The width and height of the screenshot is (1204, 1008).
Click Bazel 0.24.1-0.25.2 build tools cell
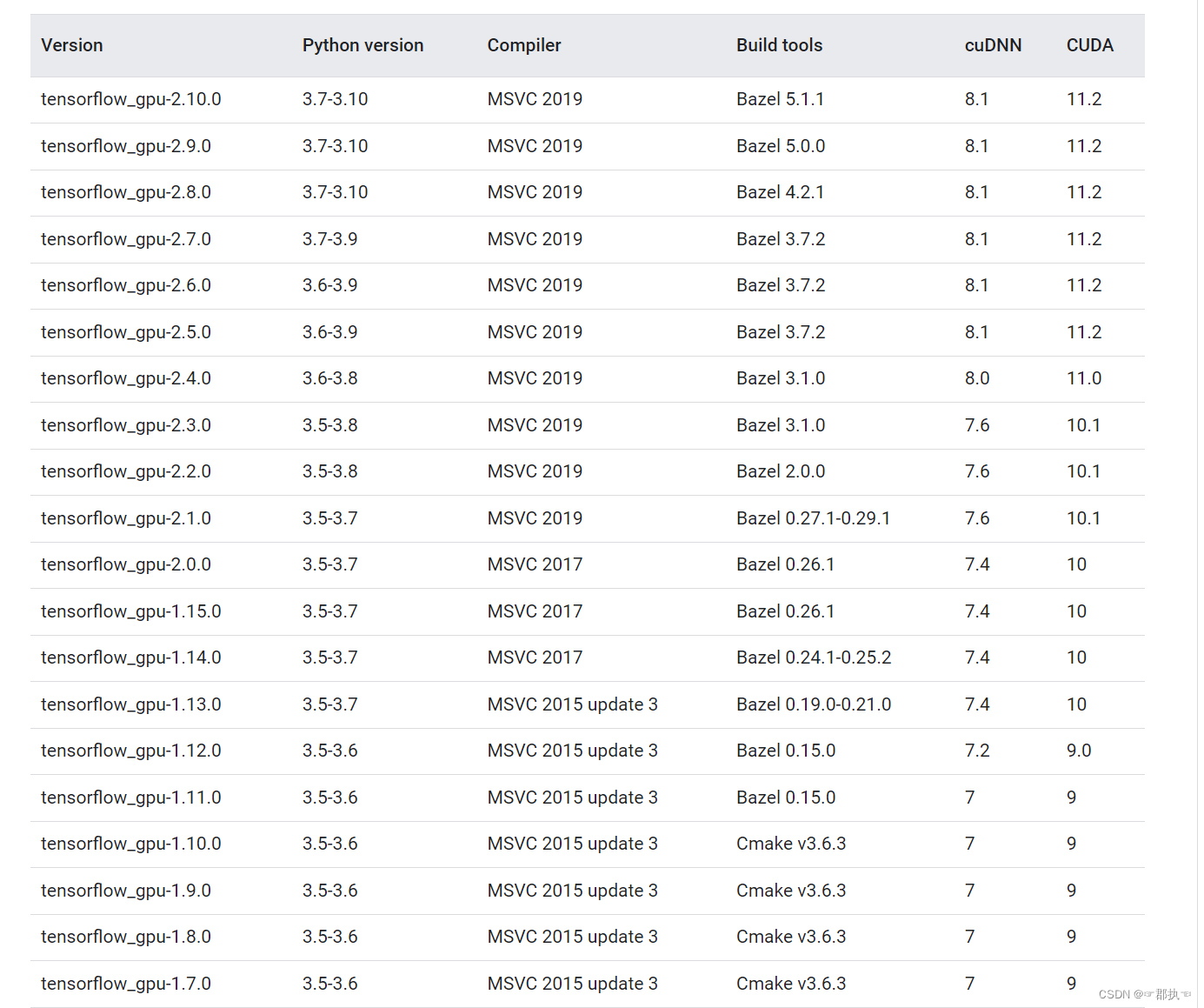814,658
